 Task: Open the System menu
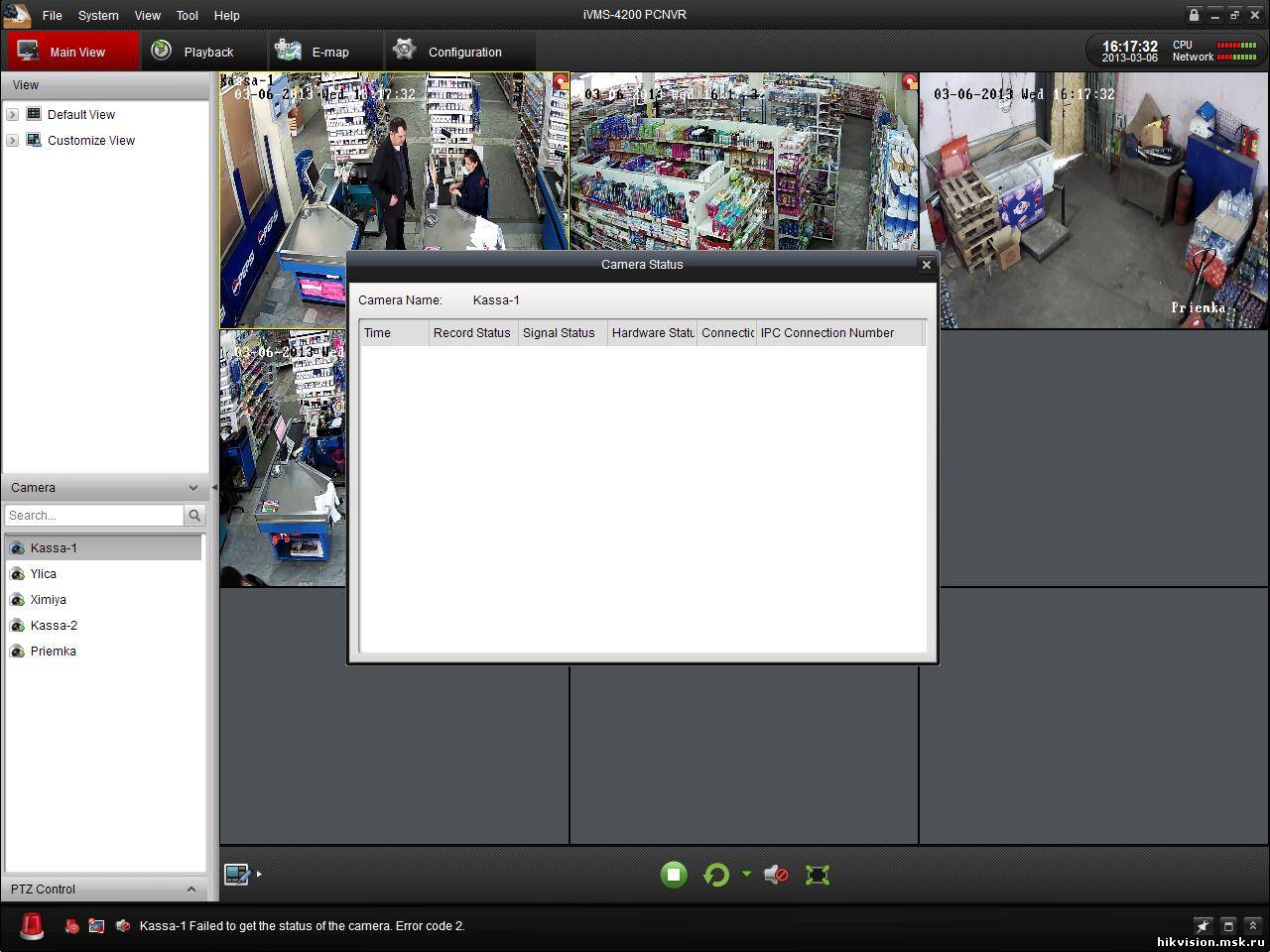(98, 15)
